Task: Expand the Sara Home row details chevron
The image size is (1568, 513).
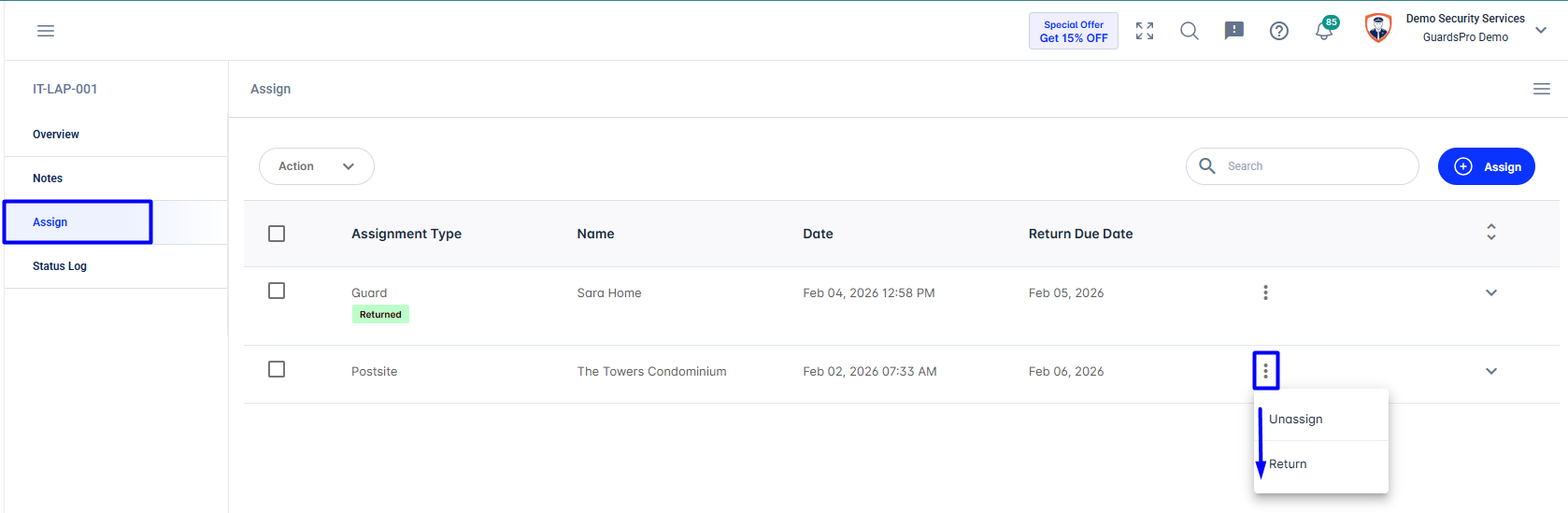Action: point(1491,292)
